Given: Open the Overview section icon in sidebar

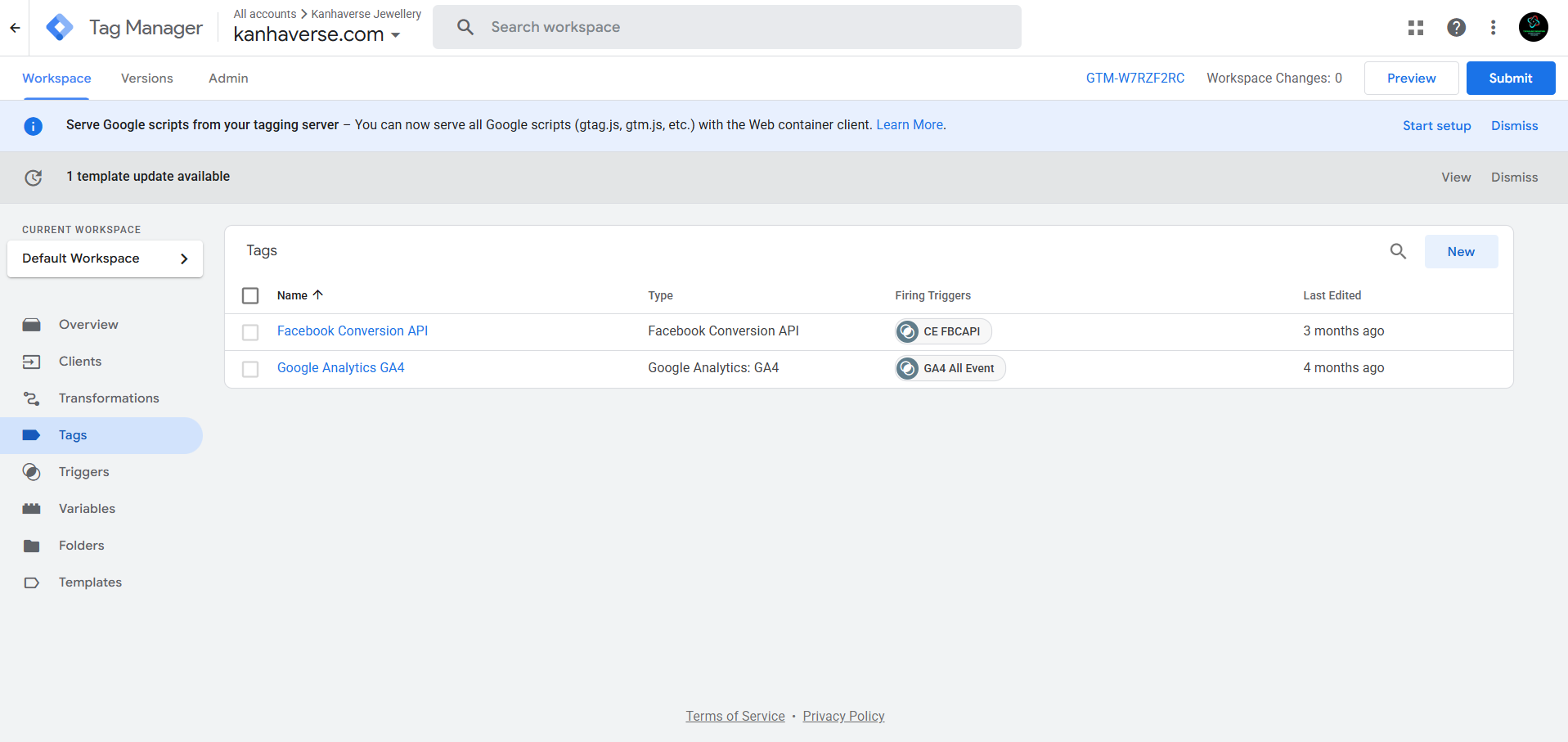Looking at the screenshot, I should [31, 324].
